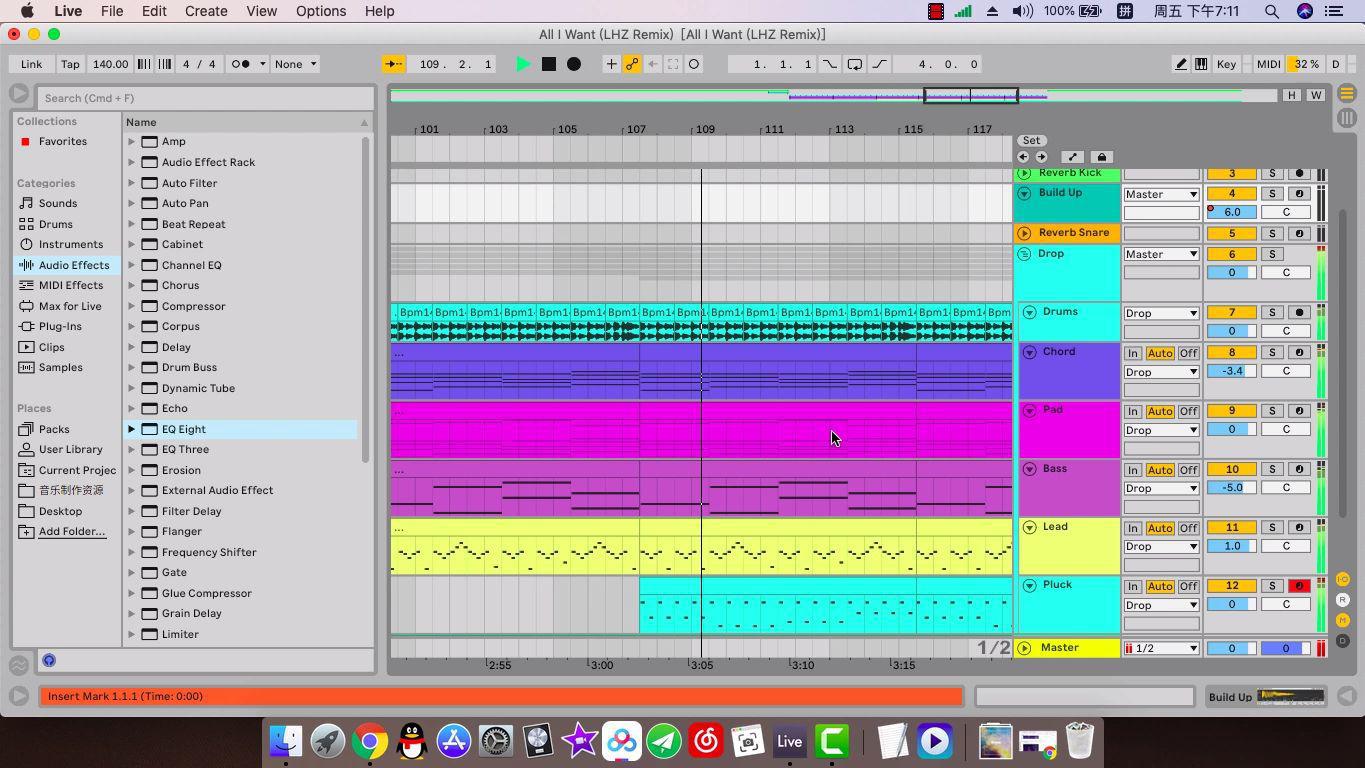Click the Set locator button
Image resolution: width=1365 pixels, height=768 pixels.
(1031, 140)
